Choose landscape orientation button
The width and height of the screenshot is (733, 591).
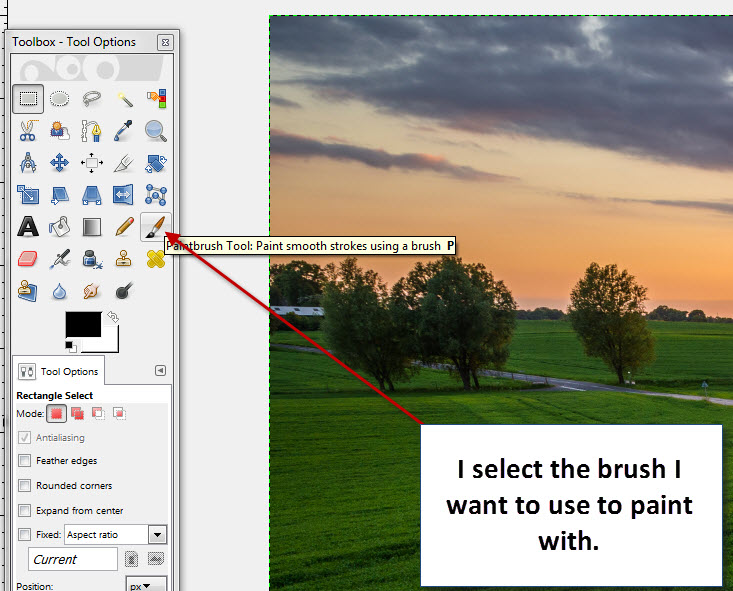coord(156,559)
